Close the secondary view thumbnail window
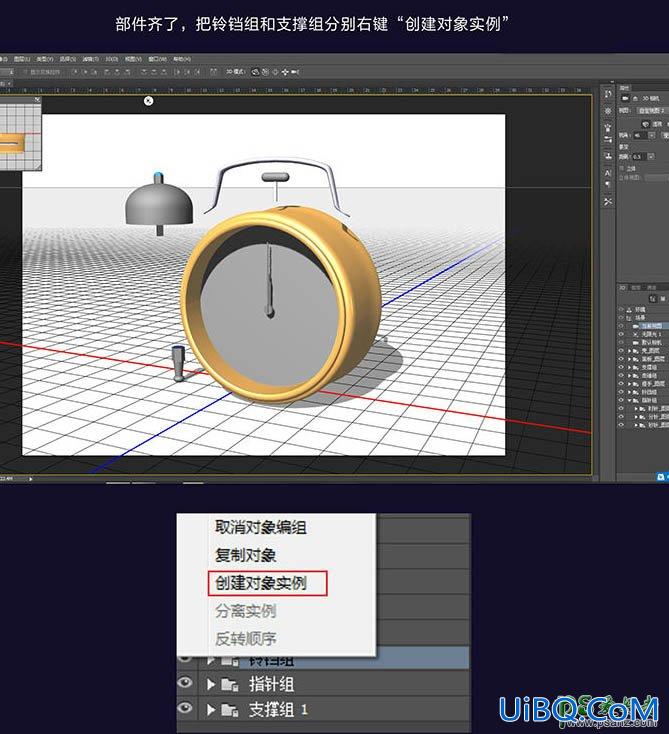 [x=37, y=100]
